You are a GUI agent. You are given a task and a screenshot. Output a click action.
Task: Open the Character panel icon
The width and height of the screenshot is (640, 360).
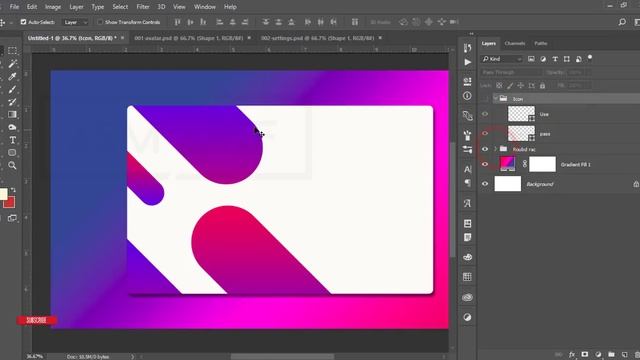pyautogui.click(x=467, y=169)
